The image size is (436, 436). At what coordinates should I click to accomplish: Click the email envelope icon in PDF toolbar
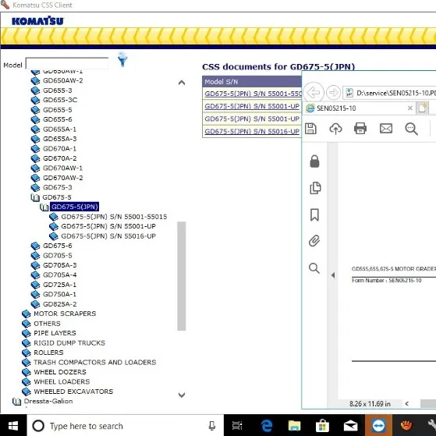386,128
